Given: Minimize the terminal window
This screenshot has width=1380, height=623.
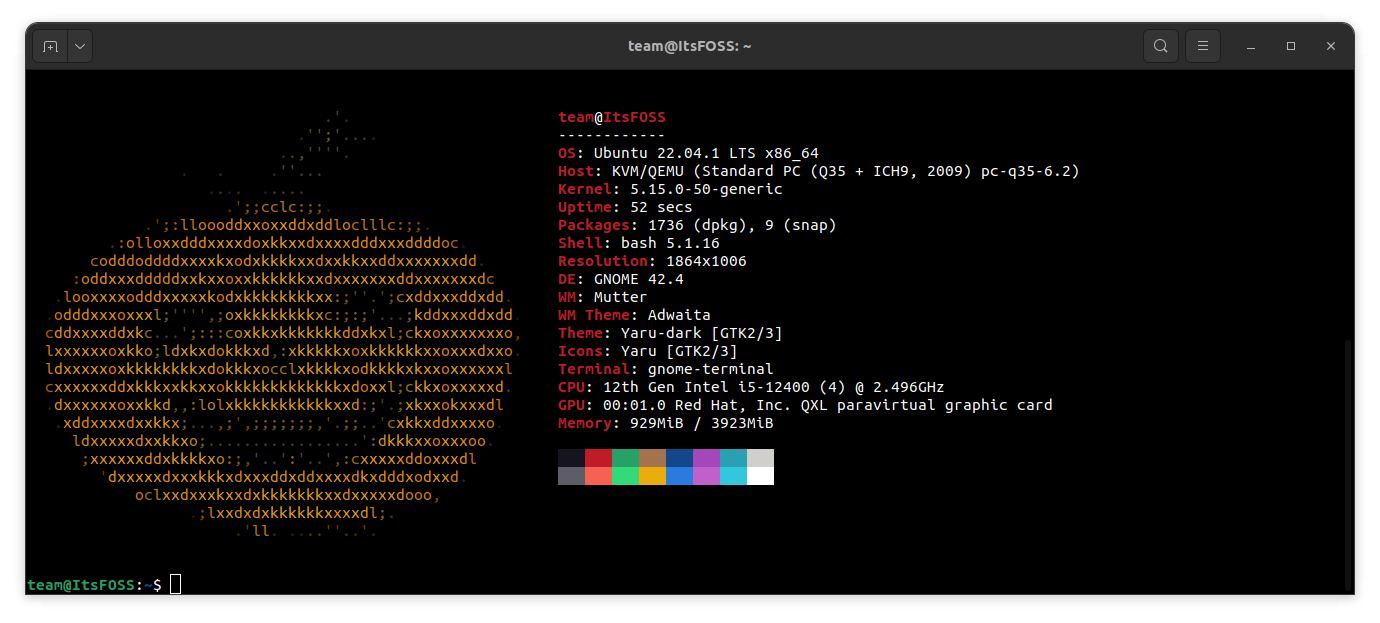Looking at the screenshot, I should (1251, 45).
